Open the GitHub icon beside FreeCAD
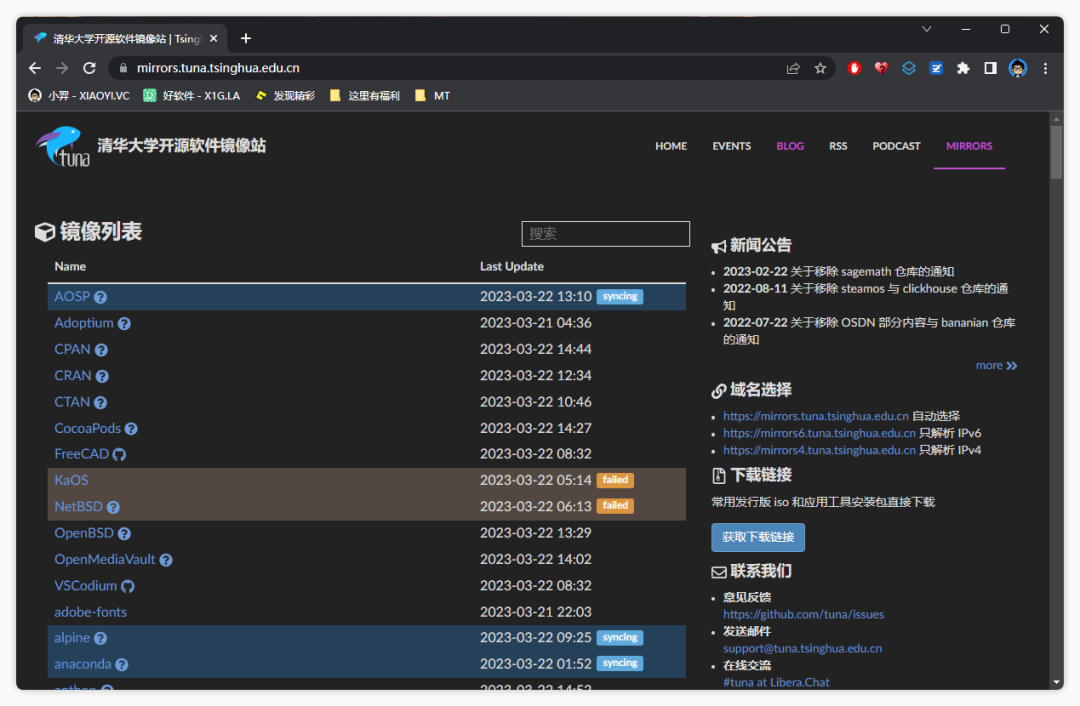 [x=119, y=455]
